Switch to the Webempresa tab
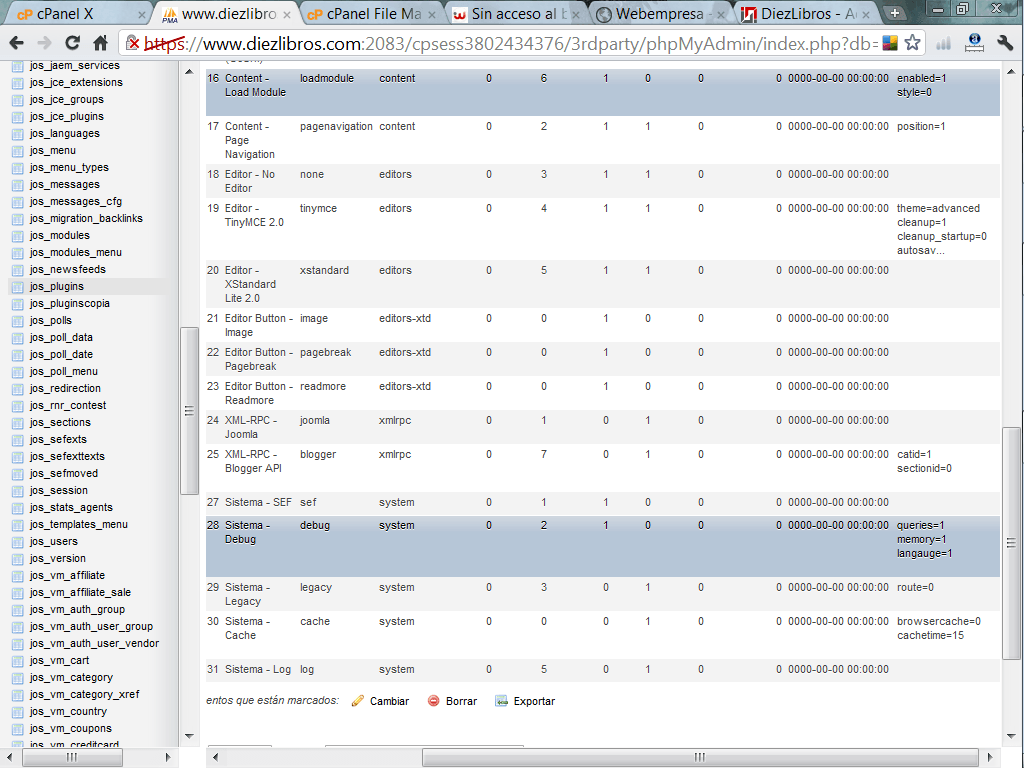This screenshot has width=1024, height=768. [661, 14]
